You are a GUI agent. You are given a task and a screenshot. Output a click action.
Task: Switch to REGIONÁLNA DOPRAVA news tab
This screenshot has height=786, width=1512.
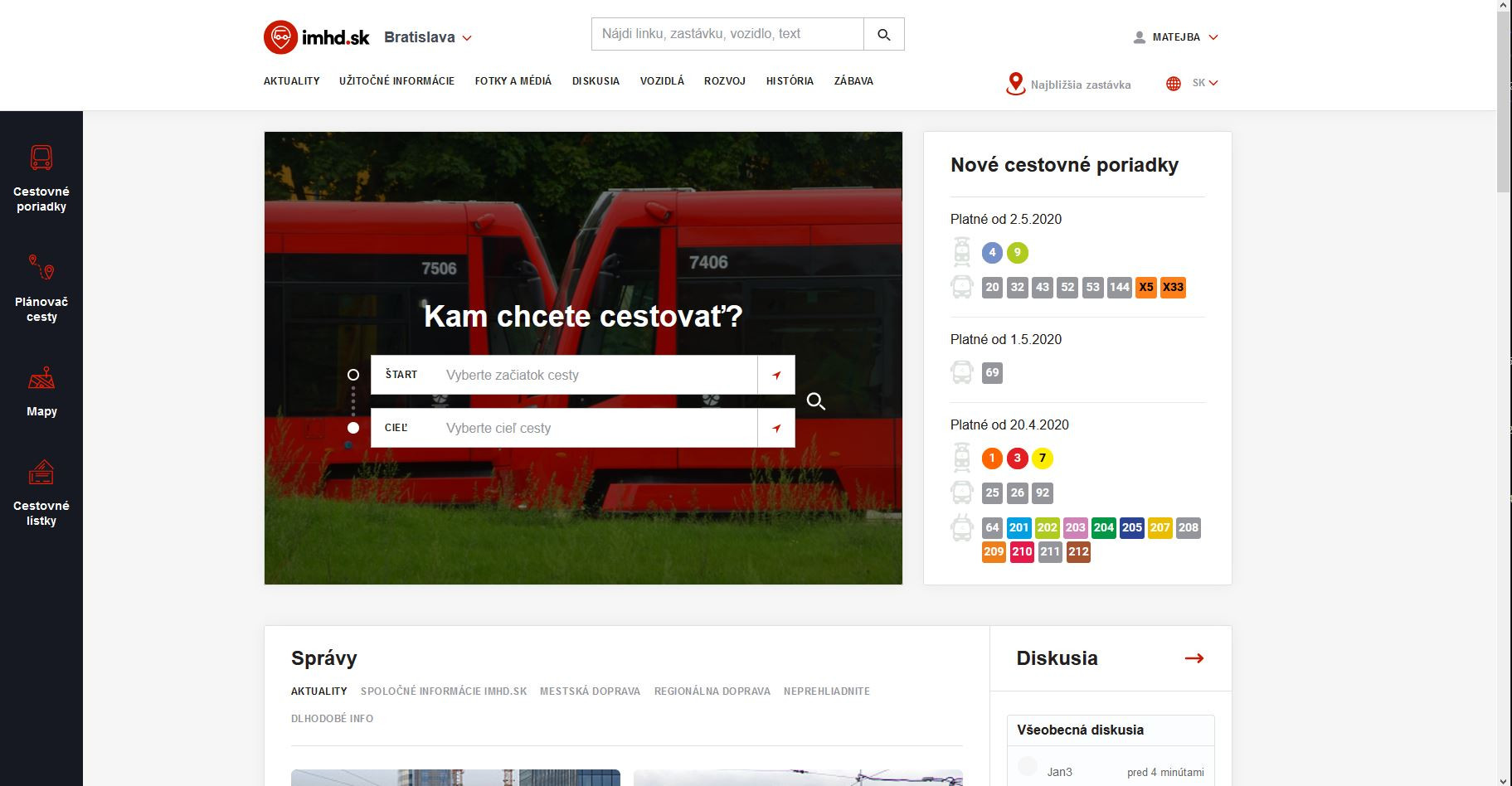[712, 691]
